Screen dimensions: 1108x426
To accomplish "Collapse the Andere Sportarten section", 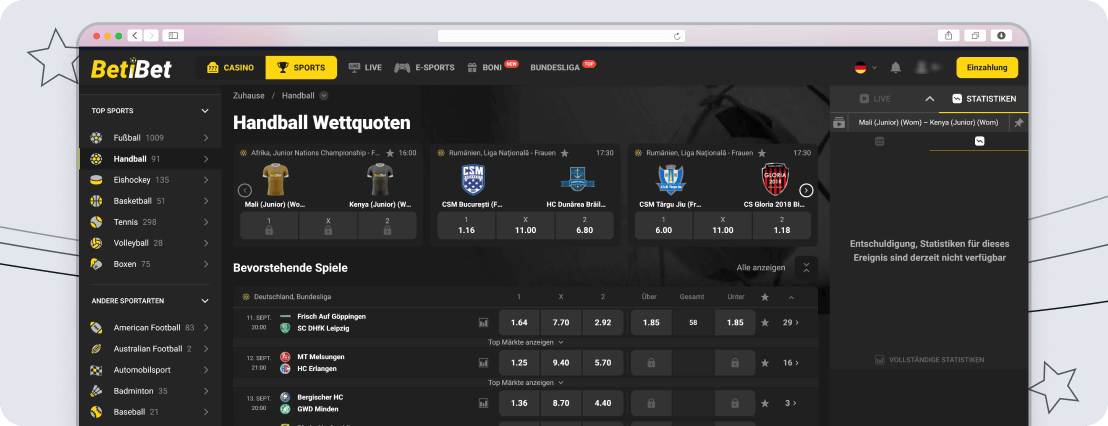I will coord(205,301).
